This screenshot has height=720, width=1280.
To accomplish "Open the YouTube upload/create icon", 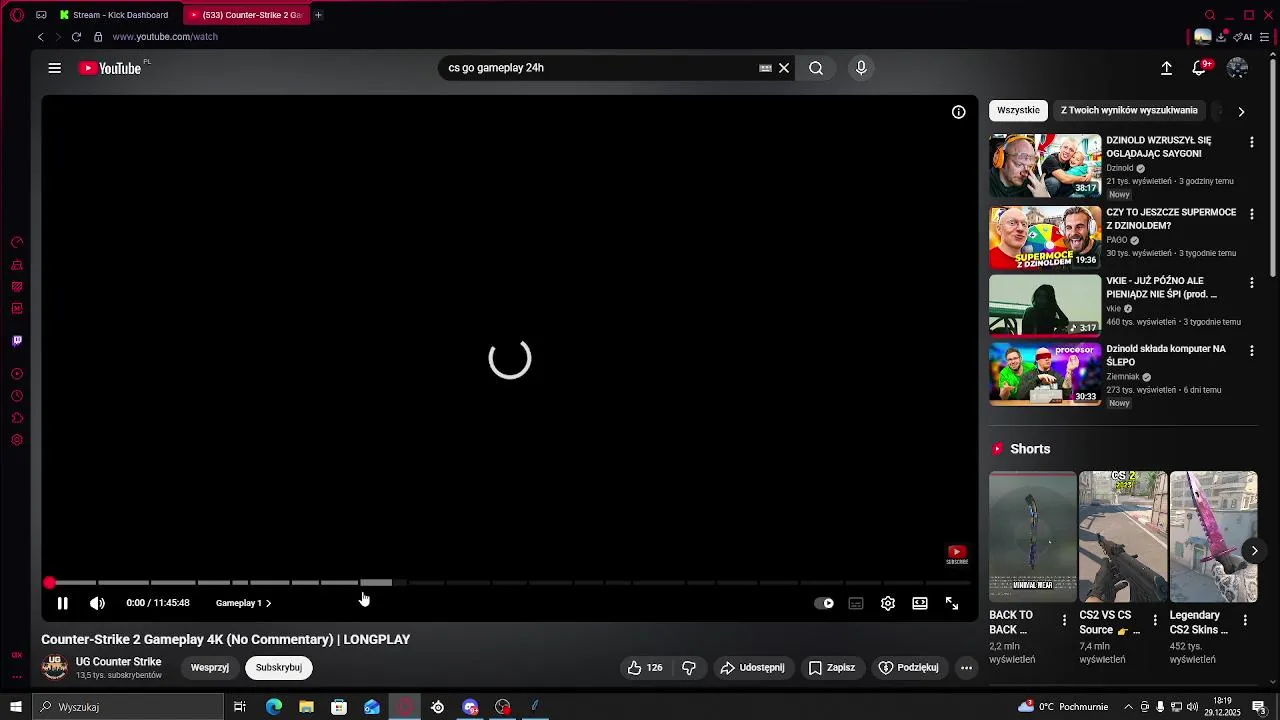I will coord(1166,68).
